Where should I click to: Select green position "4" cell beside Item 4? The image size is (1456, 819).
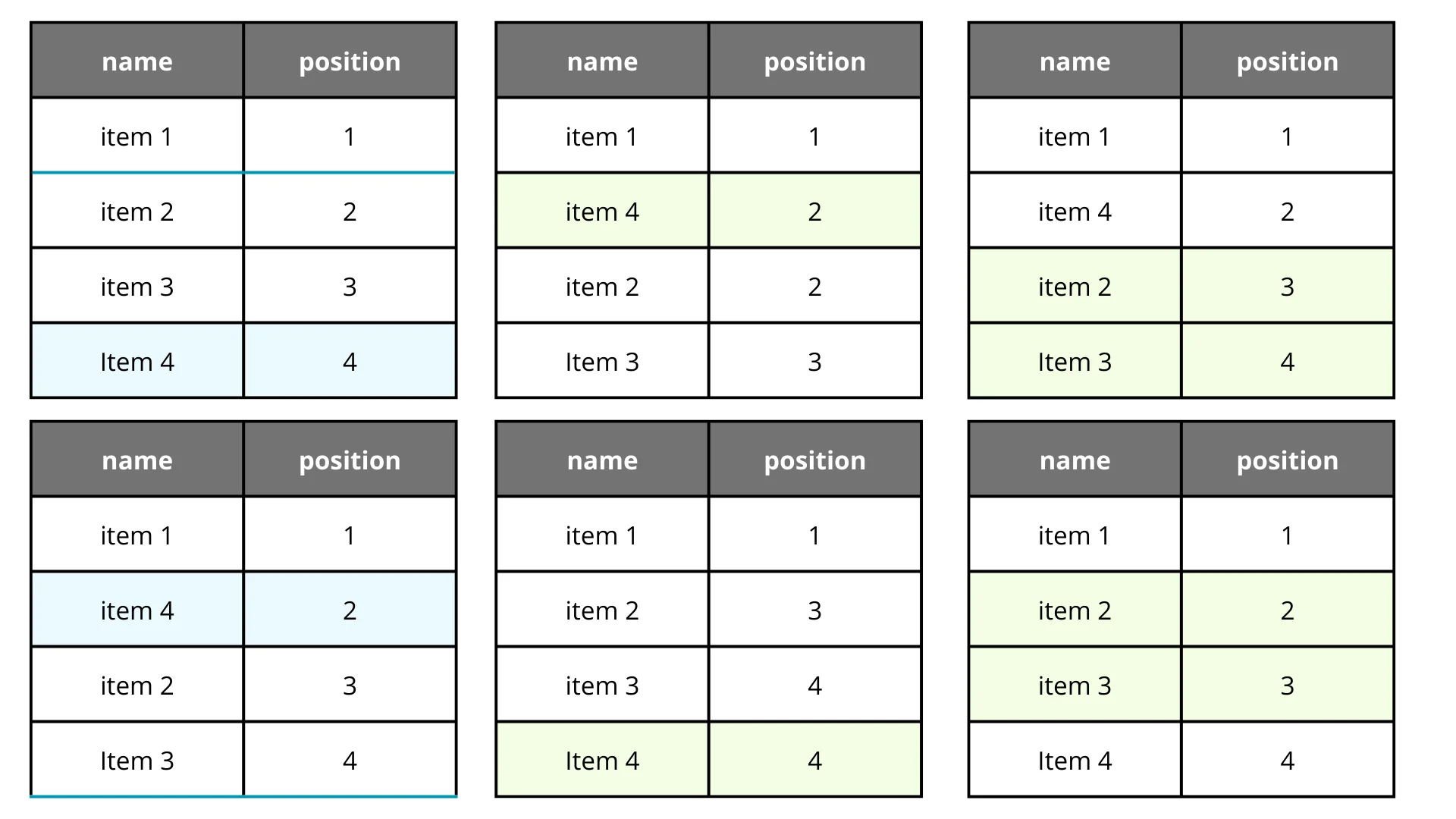pyautogui.click(x=814, y=761)
